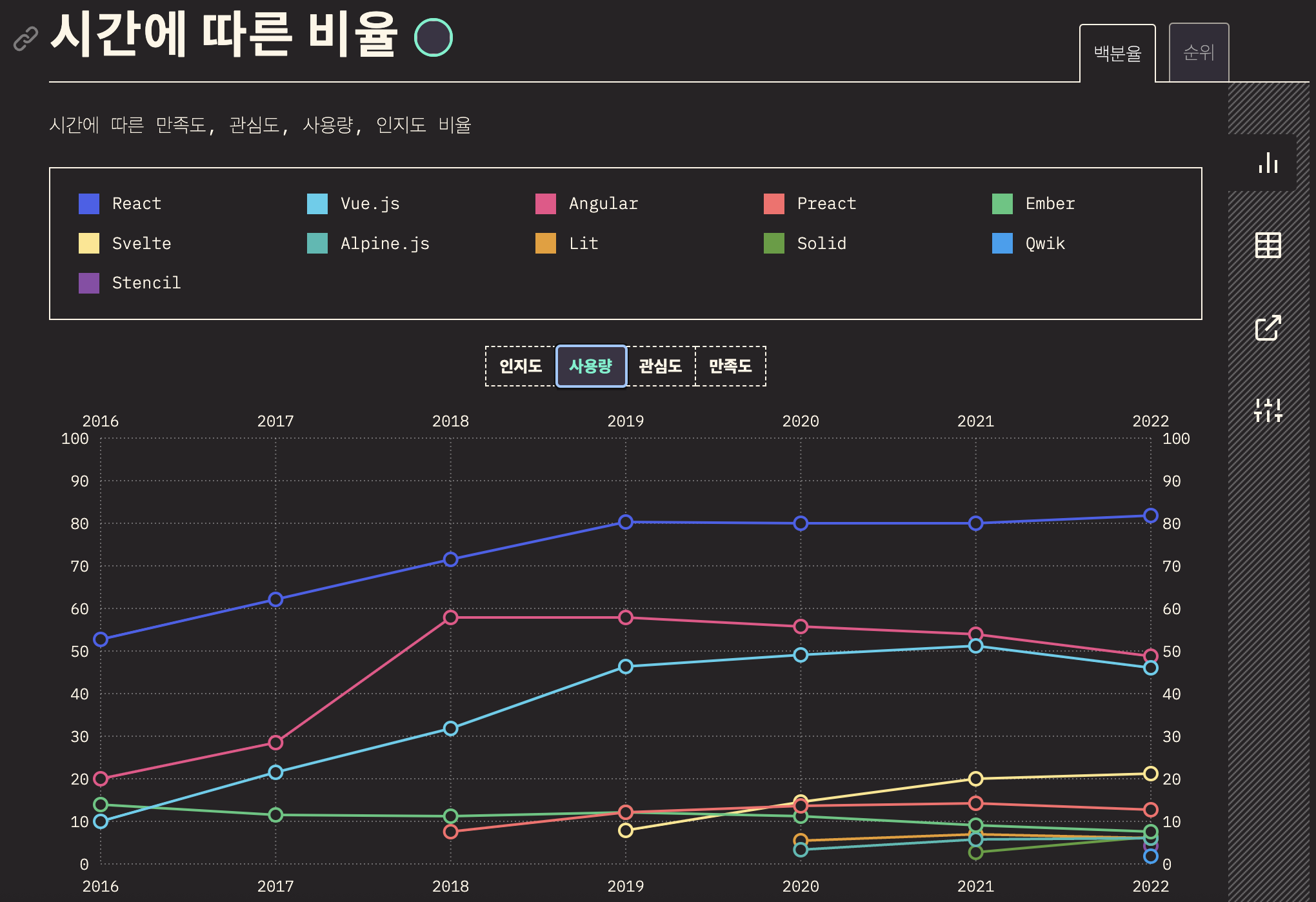Click the Qwik legend entry
The image size is (1316, 902).
point(1044,244)
